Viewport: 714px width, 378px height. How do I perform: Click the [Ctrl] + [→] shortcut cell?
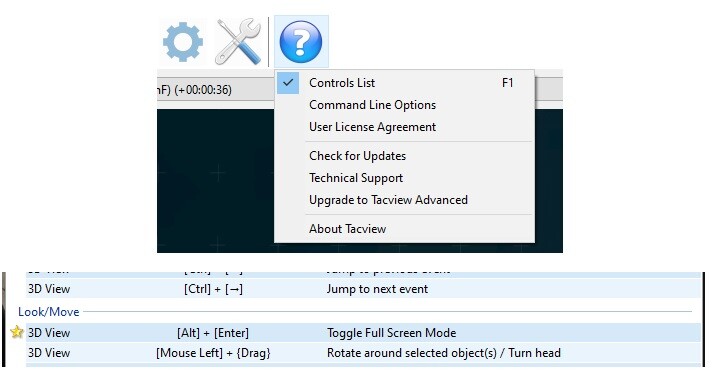point(213,289)
